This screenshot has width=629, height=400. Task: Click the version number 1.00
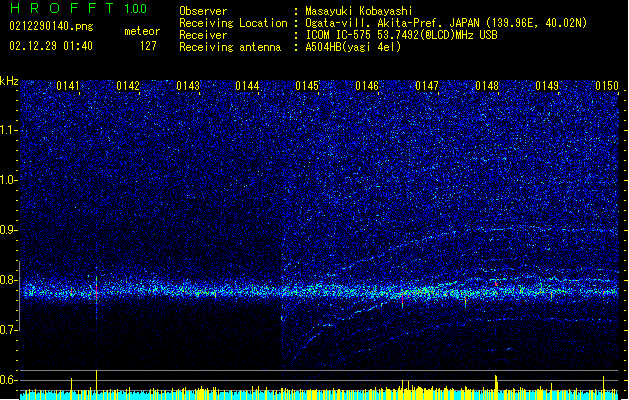[136, 9]
